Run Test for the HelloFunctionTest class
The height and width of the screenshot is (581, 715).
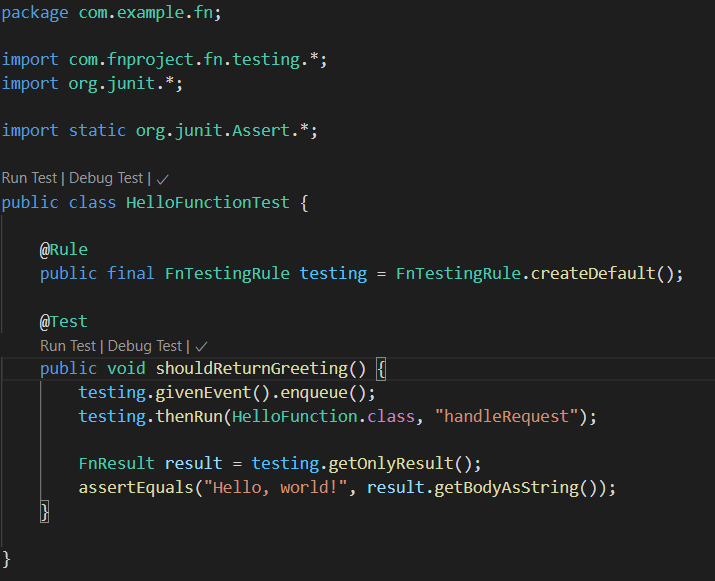point(29,178)
